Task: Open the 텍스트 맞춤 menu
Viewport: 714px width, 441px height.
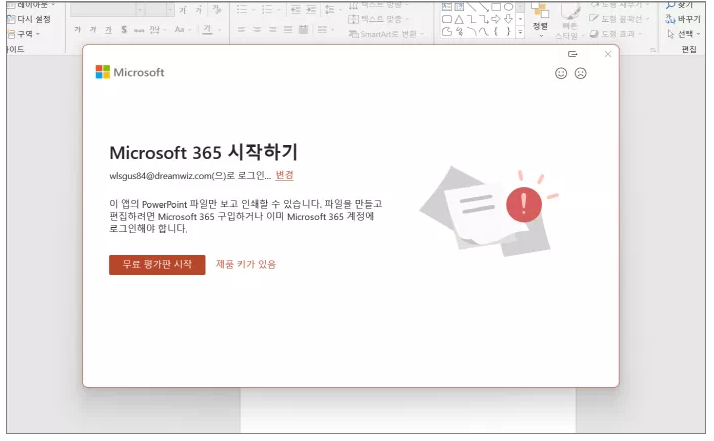Action: (x=379, y=19)
